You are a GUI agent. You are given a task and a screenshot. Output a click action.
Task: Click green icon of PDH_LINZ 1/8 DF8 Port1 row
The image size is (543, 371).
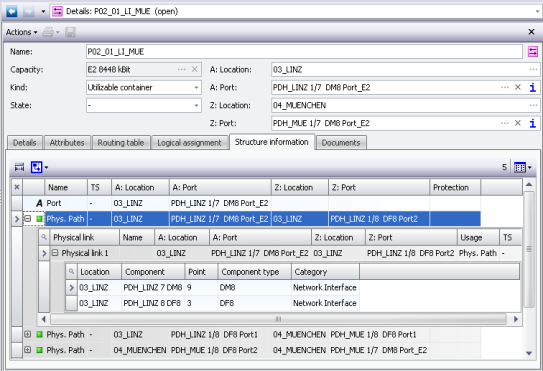coord(39,335)
